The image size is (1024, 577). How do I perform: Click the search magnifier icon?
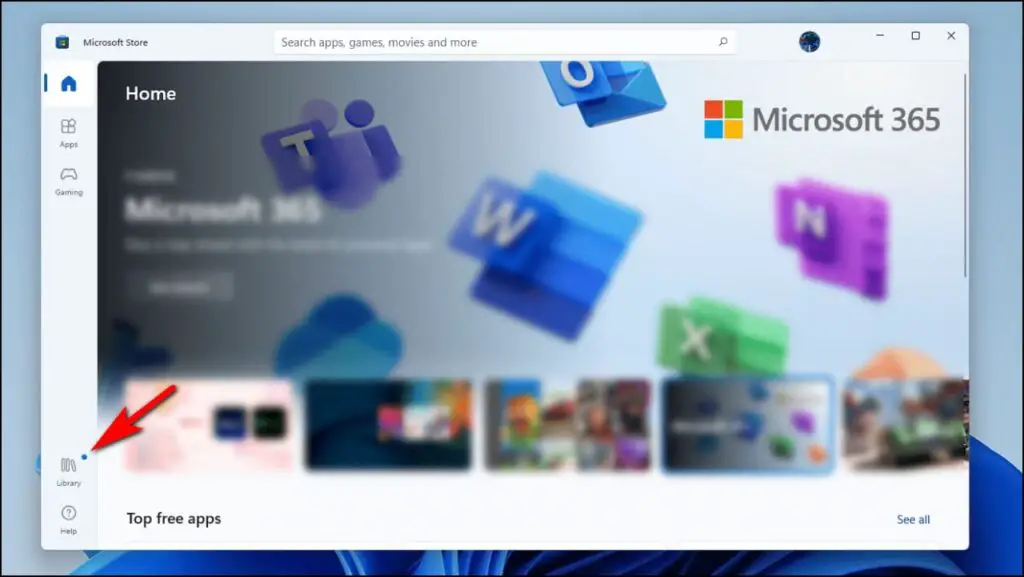pyautogui.click(x=723, y=42)
